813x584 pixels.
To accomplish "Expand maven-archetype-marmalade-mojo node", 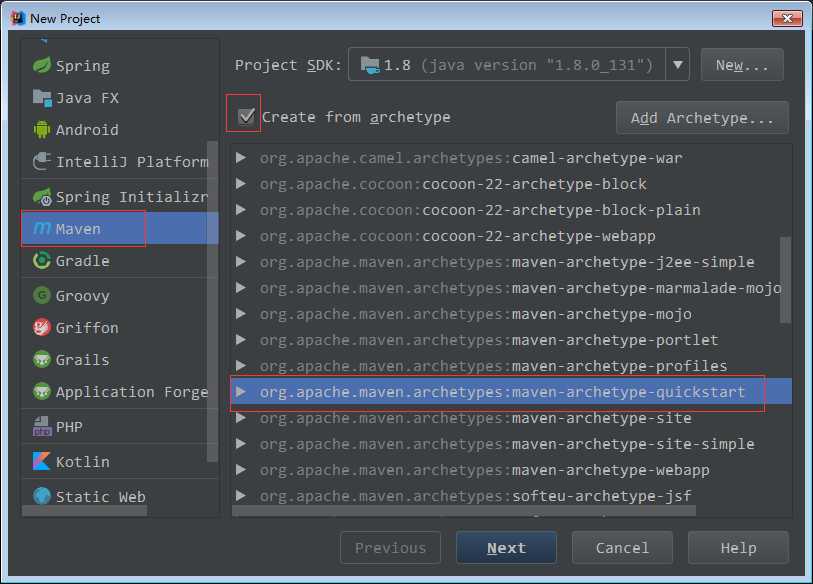I will 241,287.
